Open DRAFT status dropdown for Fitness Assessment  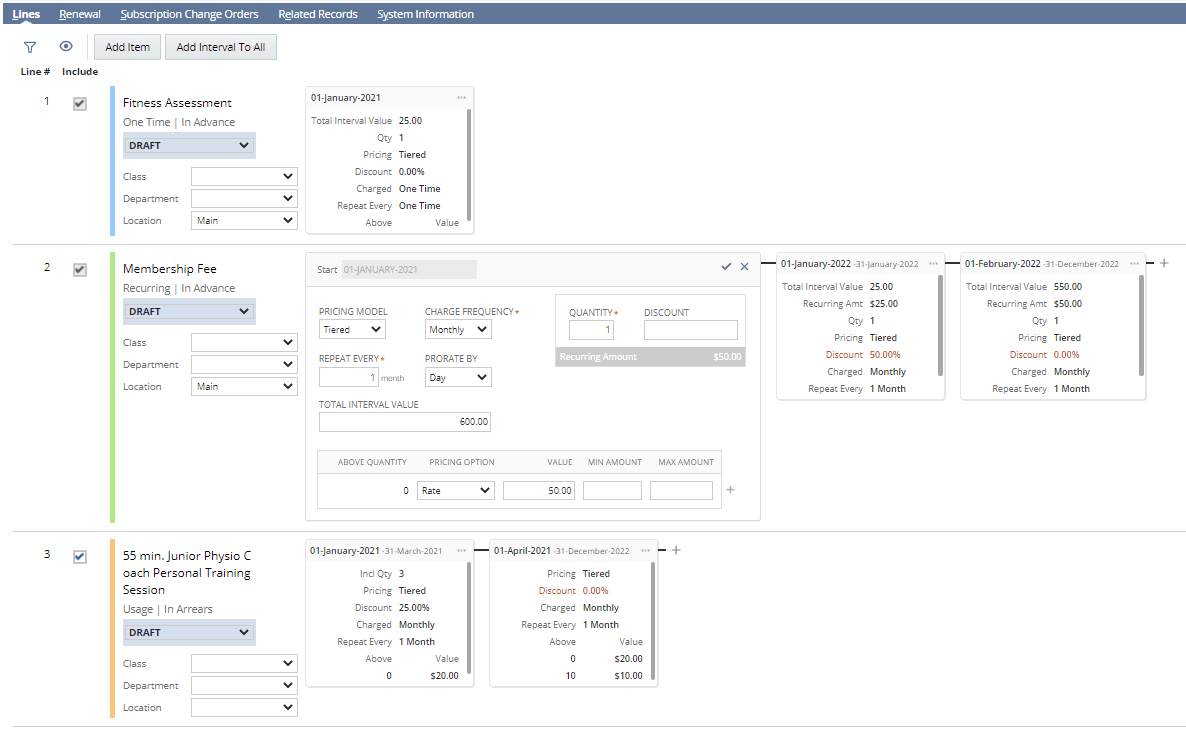189,145
